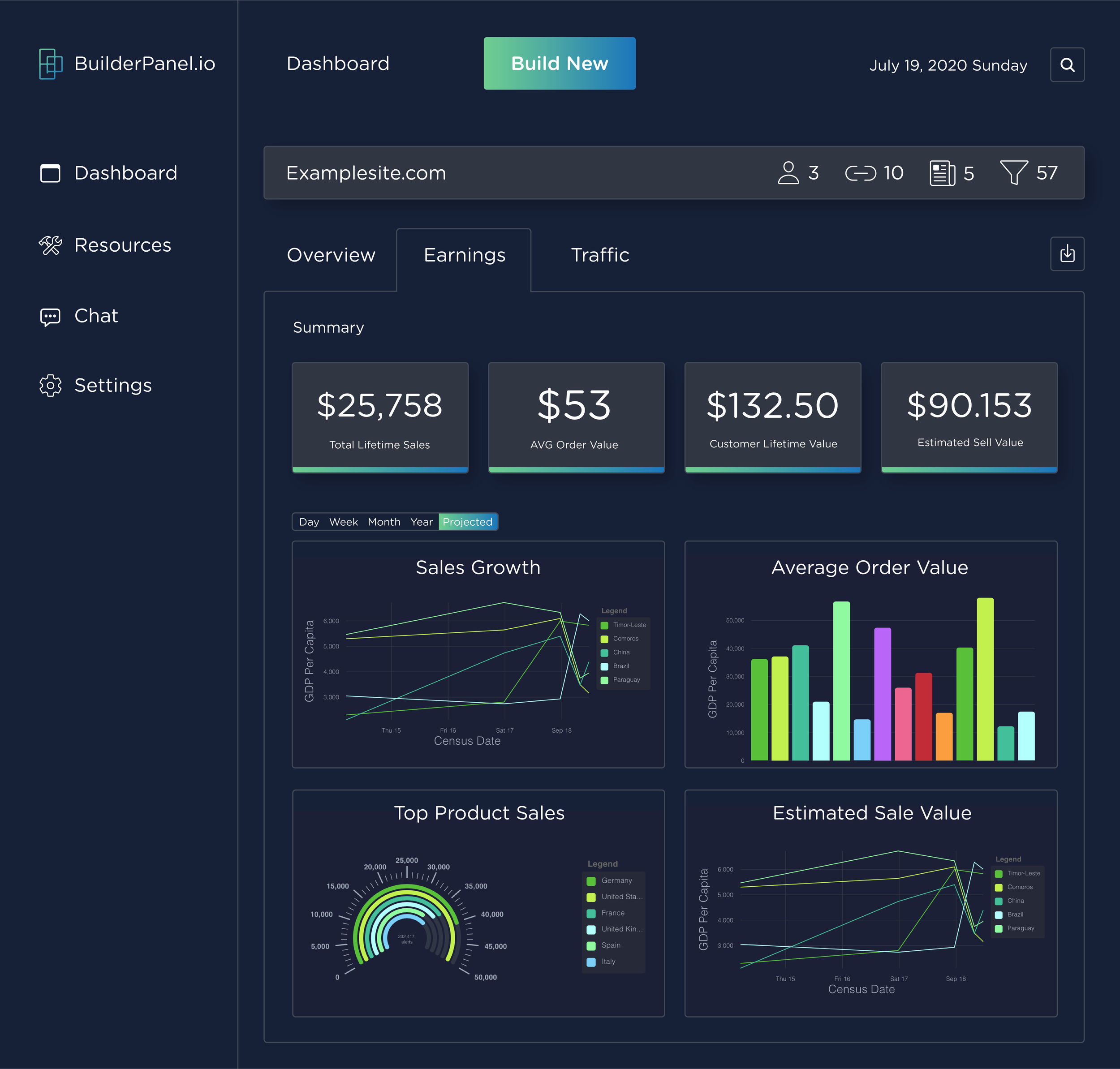Click the Settings gear icon

pyautogui.click(x=50, y=386)
